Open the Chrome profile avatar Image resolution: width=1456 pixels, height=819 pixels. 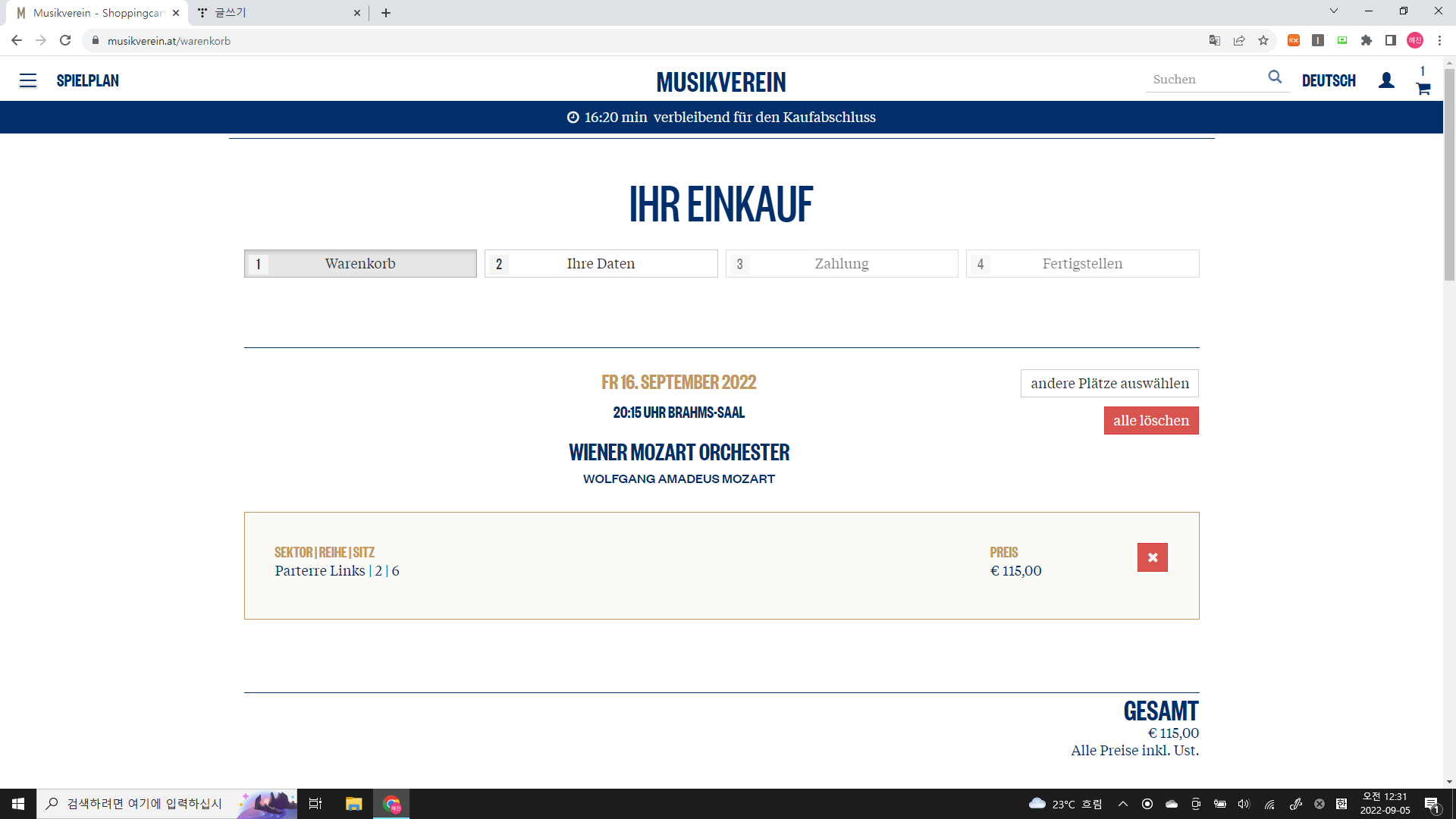1415,40
